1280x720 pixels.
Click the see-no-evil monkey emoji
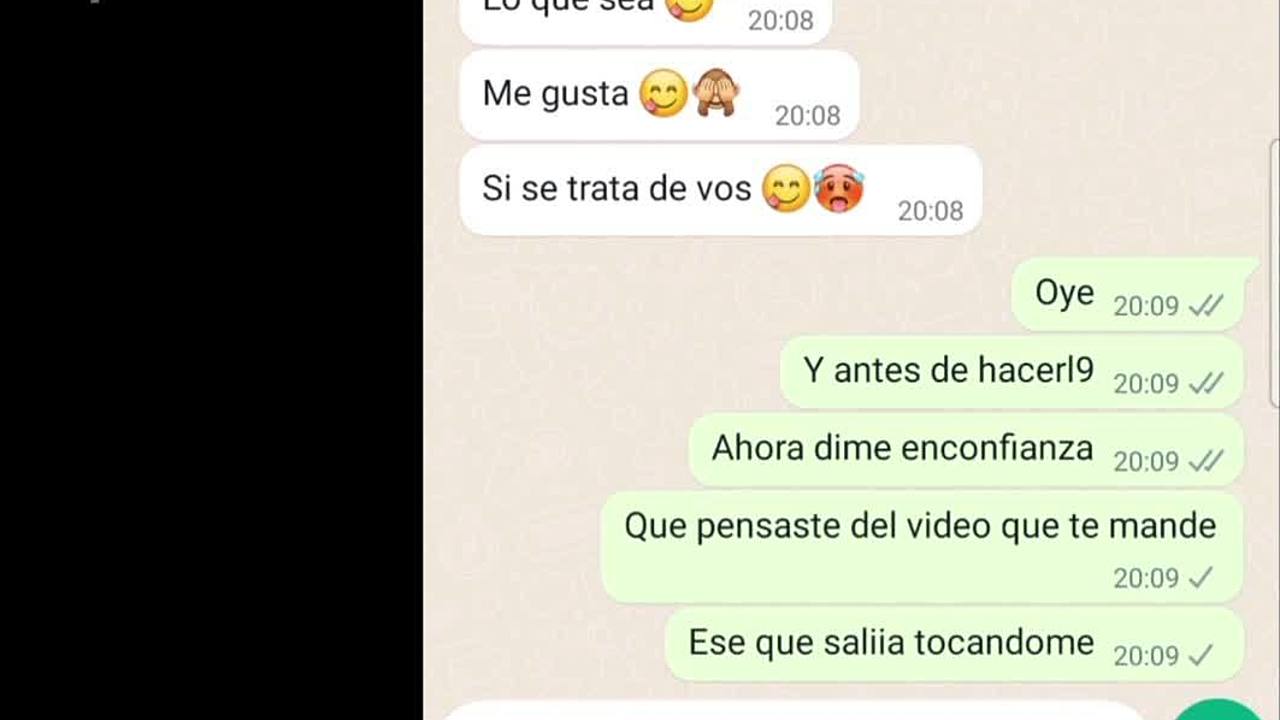(717, 93)
